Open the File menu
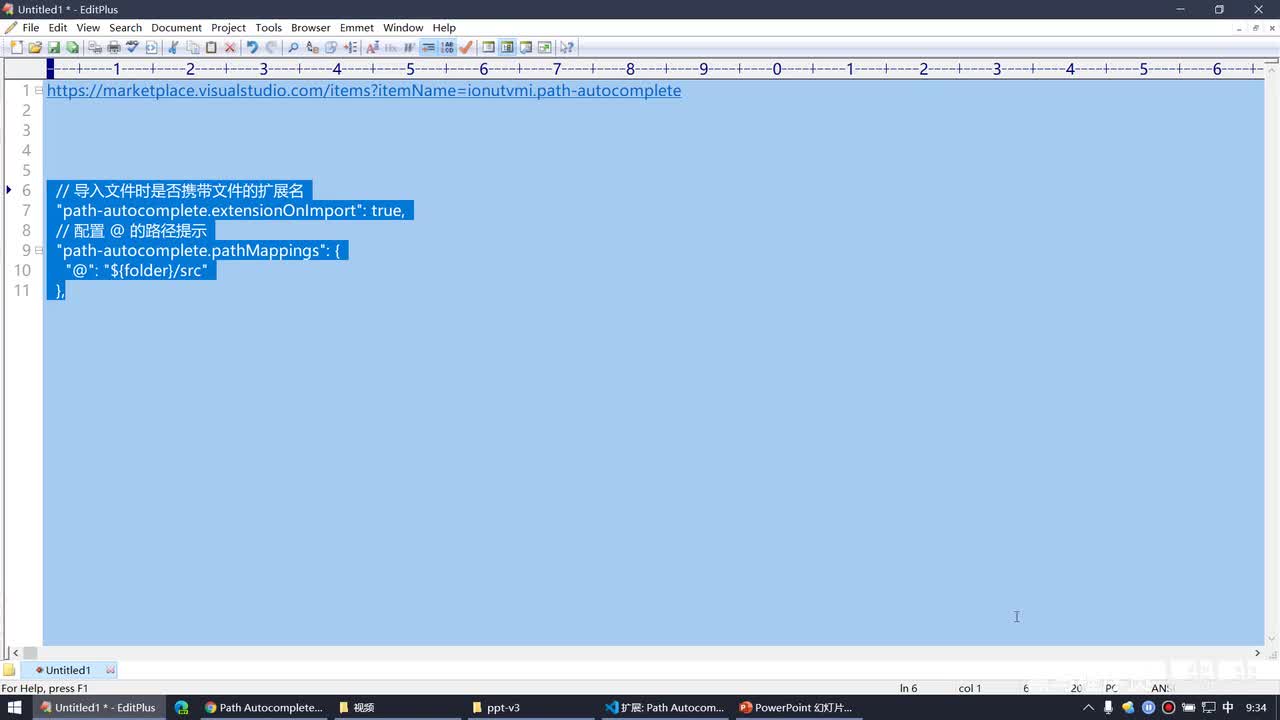Viewport: 1280px width, 720px height. (x=31, y=28)
